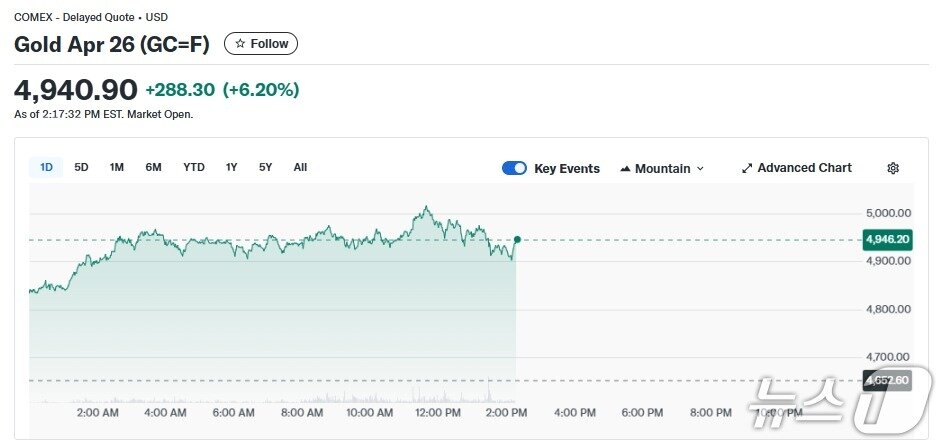Image resolution: width=946 pixels, height=448 pixels.
Task: Select the YTD range tab
Action: [x=194, y=168]
